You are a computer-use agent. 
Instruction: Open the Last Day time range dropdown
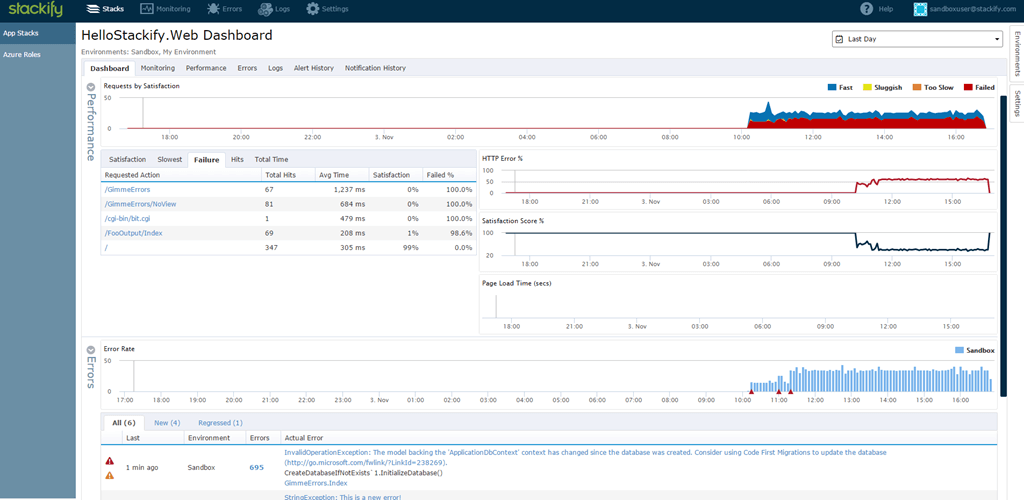click(917, 39)
